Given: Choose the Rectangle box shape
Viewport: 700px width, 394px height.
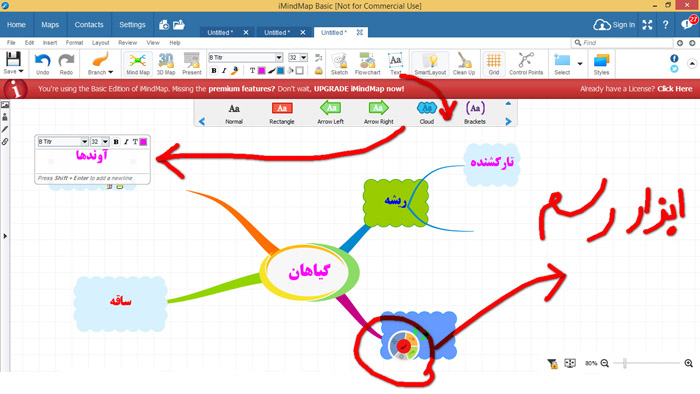Looking at the screenshot, I should pos(282,113).
